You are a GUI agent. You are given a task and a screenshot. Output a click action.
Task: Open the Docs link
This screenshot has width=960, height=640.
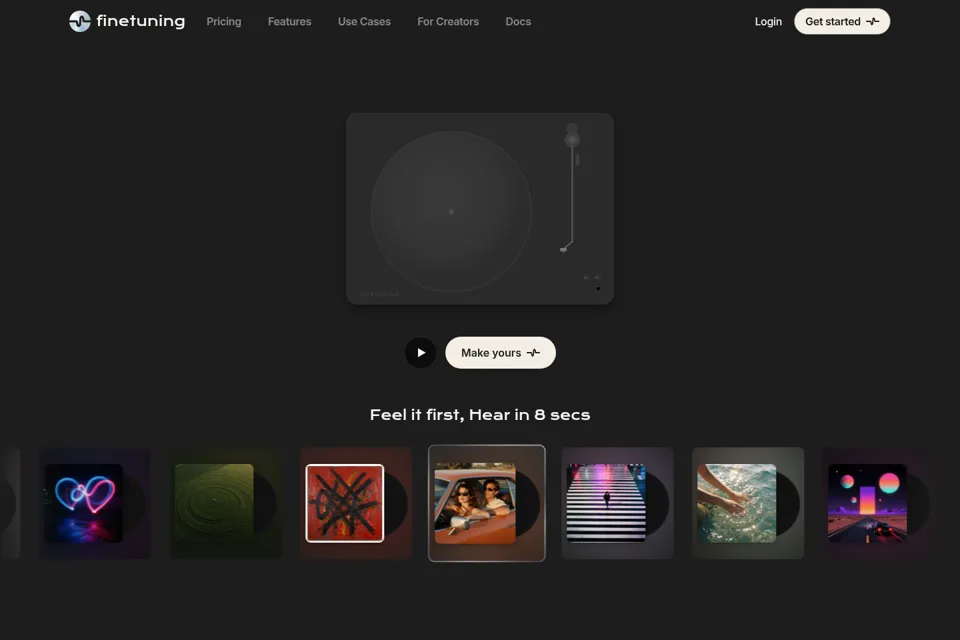(518, 21)
